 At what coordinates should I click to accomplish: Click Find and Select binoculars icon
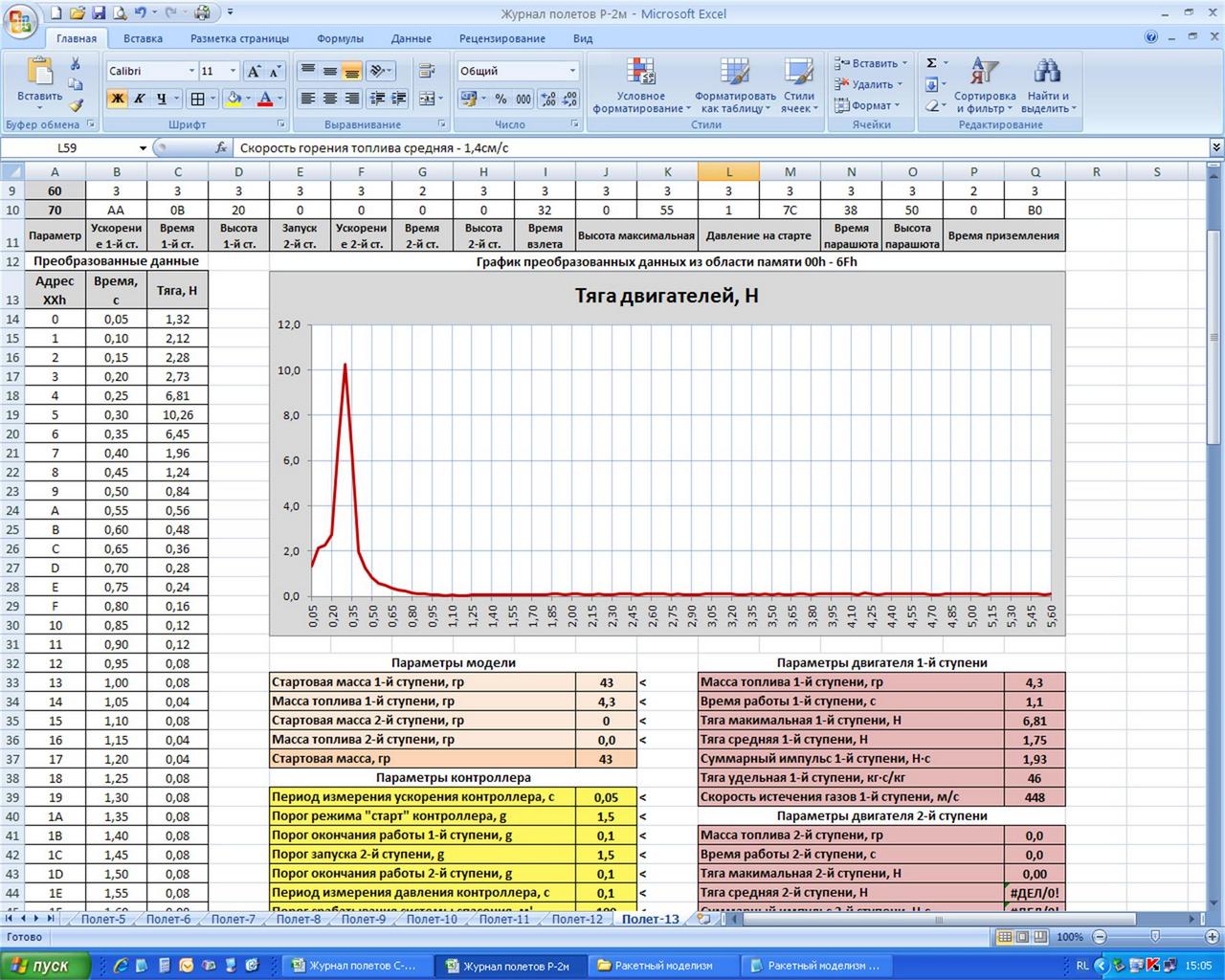click(1047, 86)
